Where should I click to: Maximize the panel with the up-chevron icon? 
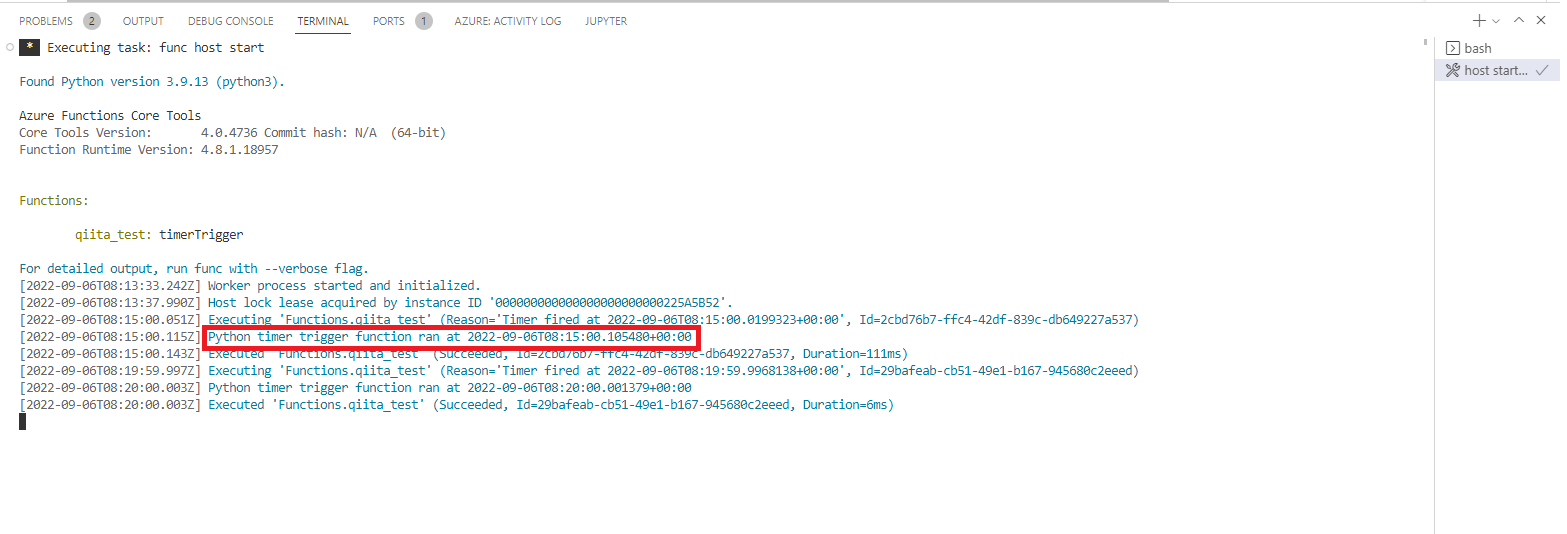(1519, 21)
